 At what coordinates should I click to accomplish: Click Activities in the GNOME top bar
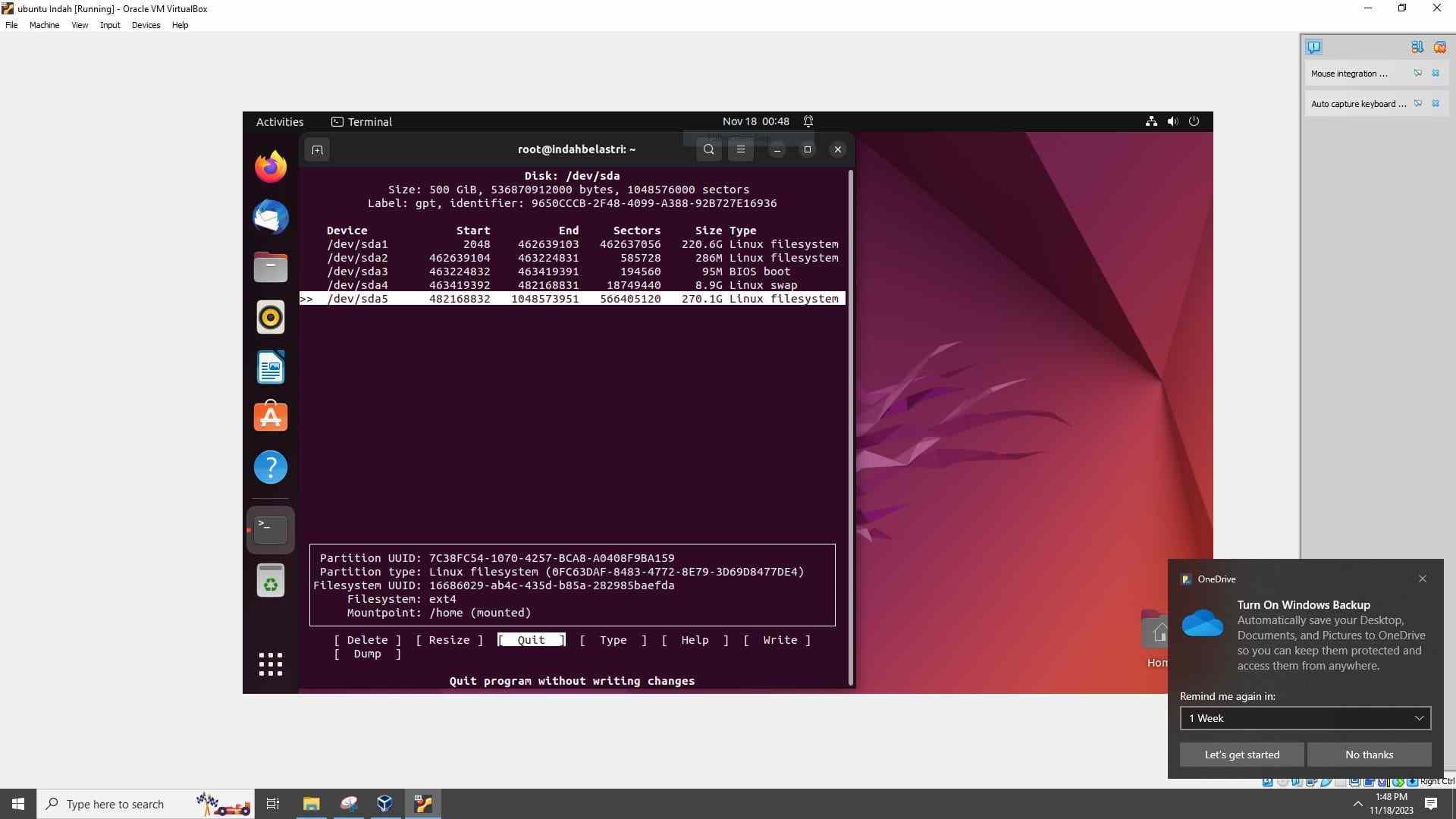pos(280,121)
